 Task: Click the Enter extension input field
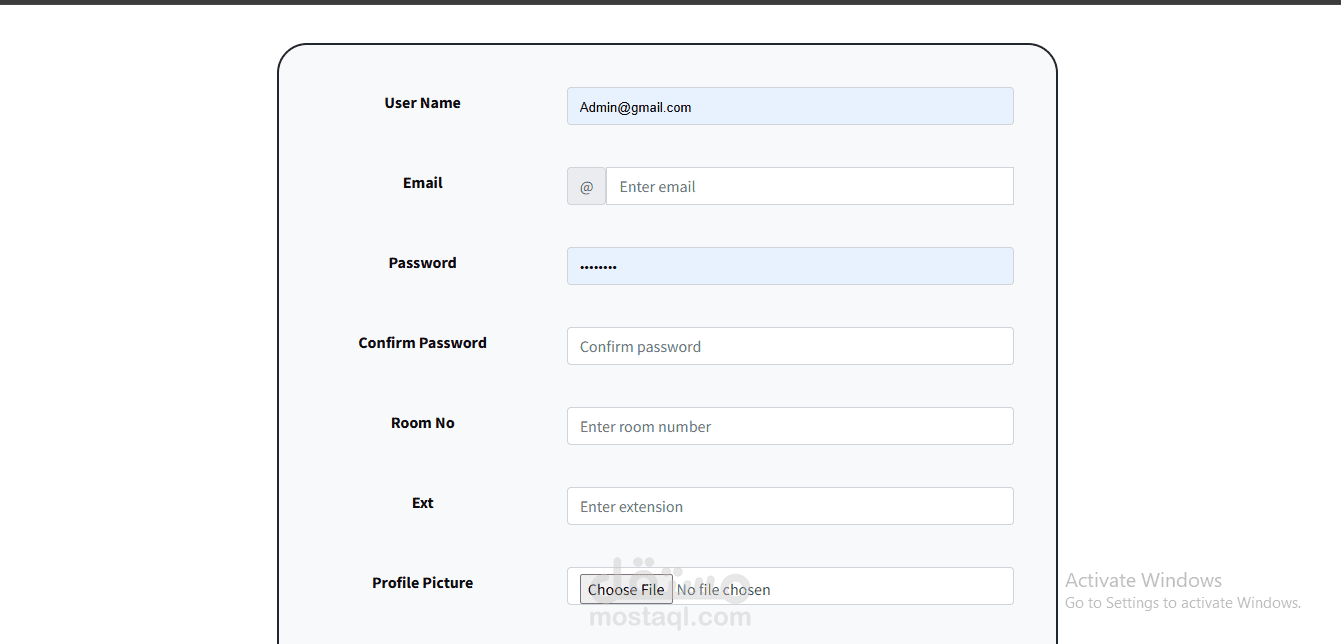point(790,507)
